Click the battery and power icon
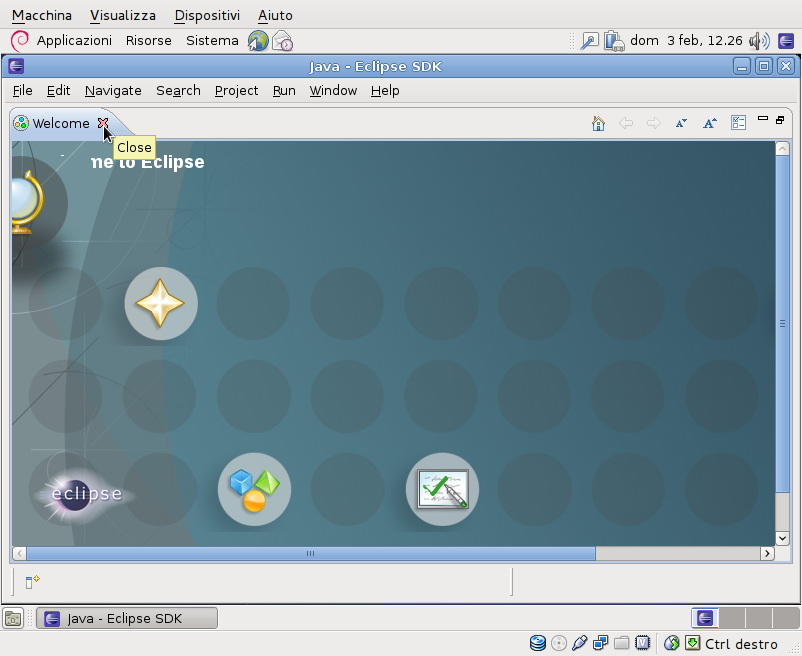This screenshot has width=802, height=656. (x=614, y=41)
